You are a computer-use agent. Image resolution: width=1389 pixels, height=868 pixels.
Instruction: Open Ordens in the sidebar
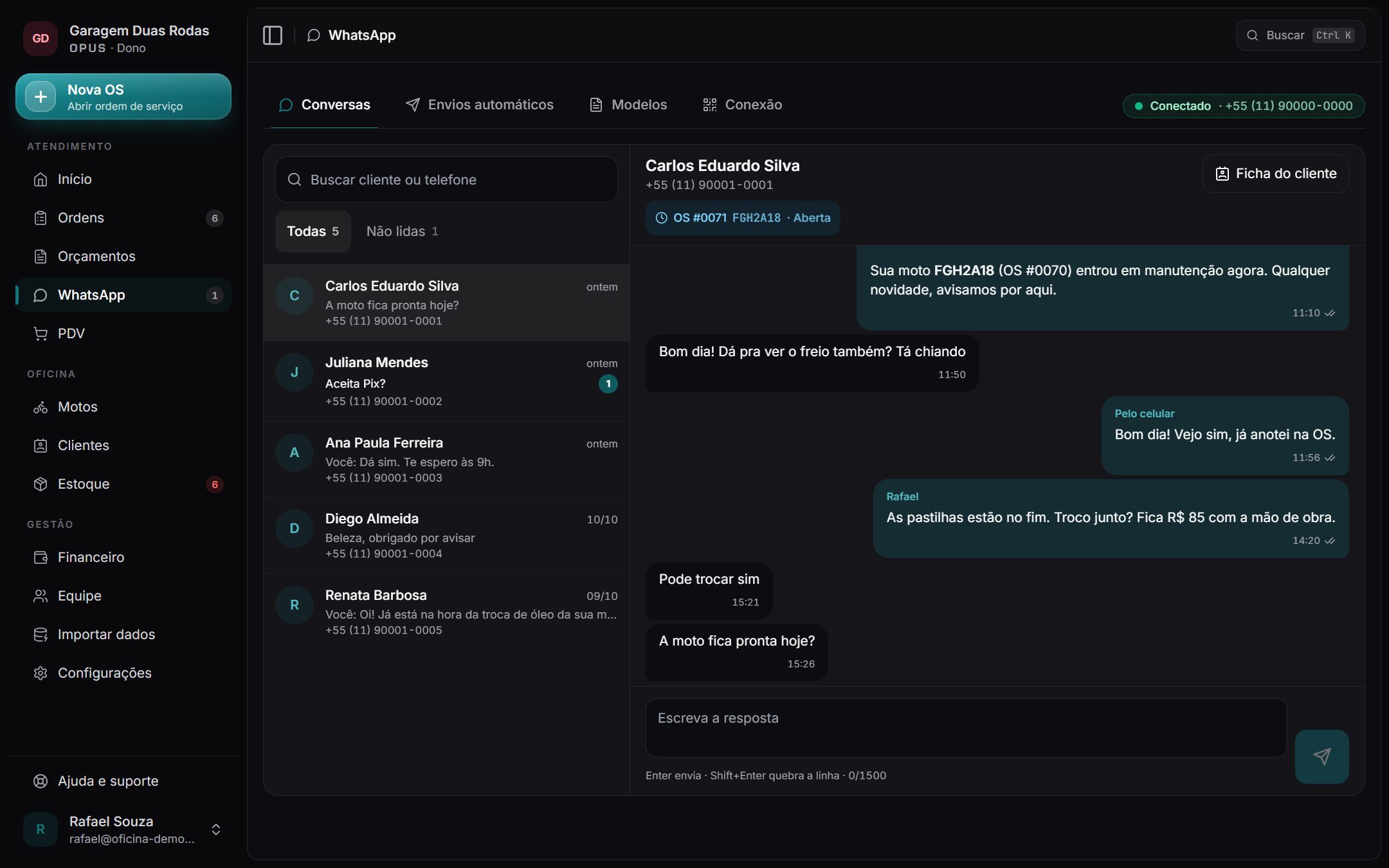(x=123, y=218)
